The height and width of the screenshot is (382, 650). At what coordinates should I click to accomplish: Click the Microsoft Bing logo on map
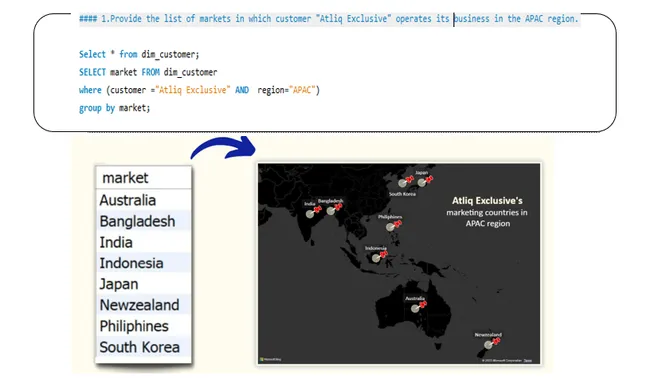(271, 359)
